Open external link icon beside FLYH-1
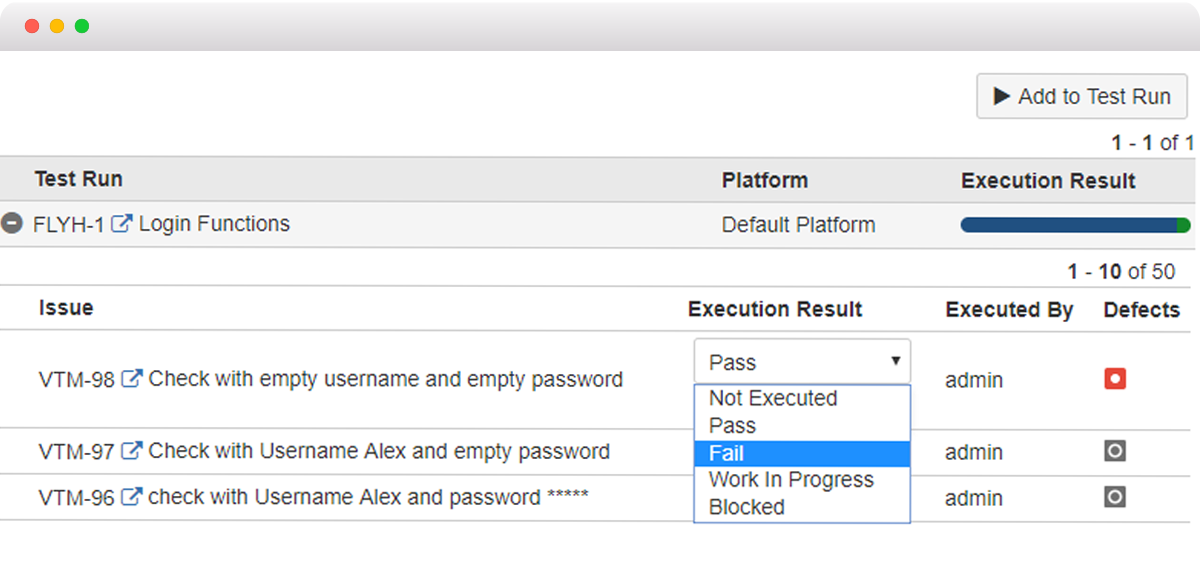This screenshot has height=575, width=1200. point(121,224)
